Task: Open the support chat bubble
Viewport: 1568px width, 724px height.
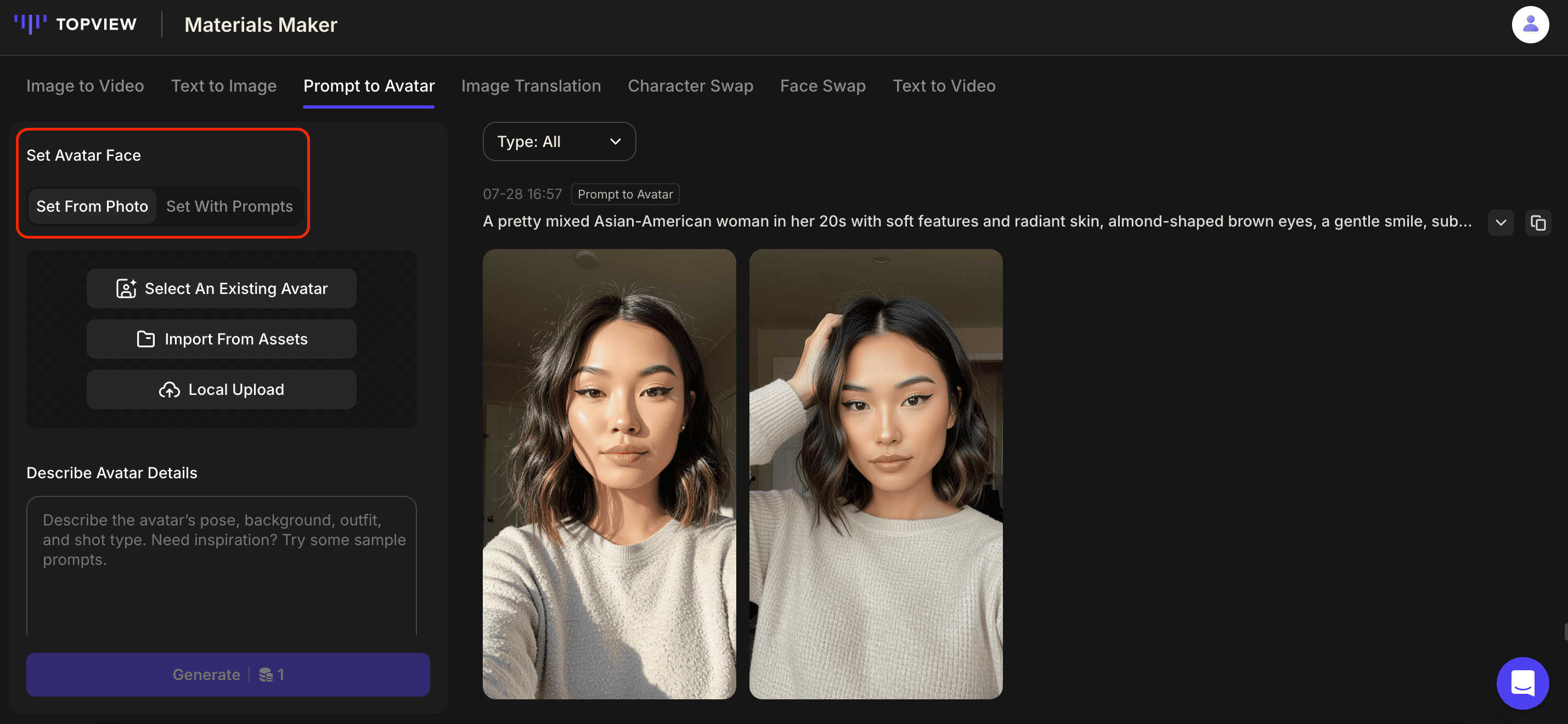Action: point(1523,683)
